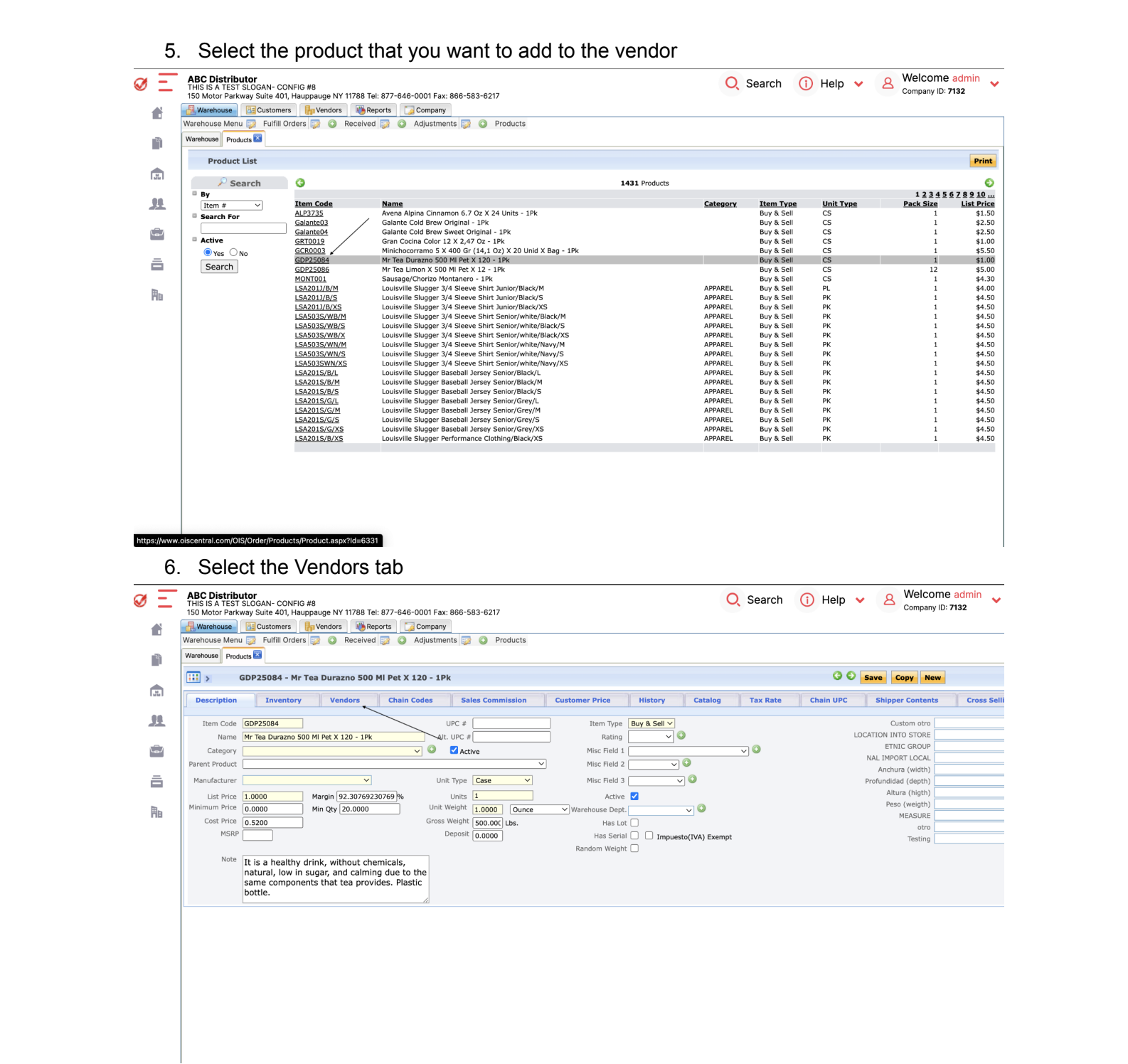Image resolution: width=1128 pixels, height=1064 pixels.
Task: Open the Vendors tab next to Inventory
Action: (345, 701)
